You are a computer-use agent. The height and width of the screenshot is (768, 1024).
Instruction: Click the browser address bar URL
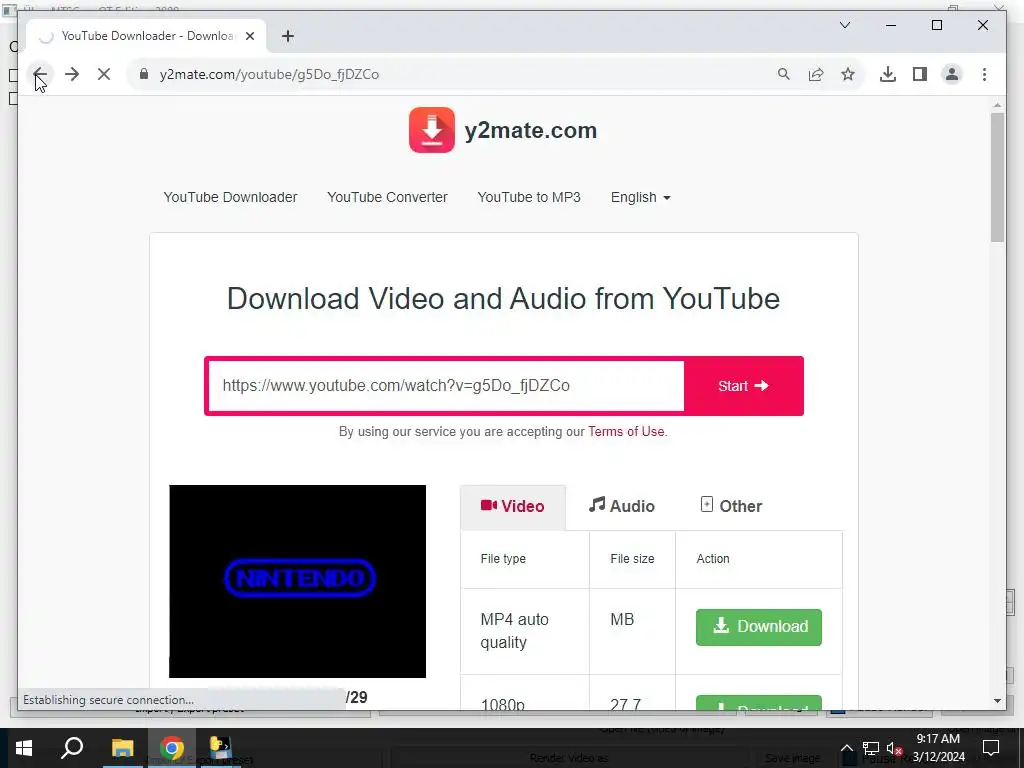pos(269,74)
